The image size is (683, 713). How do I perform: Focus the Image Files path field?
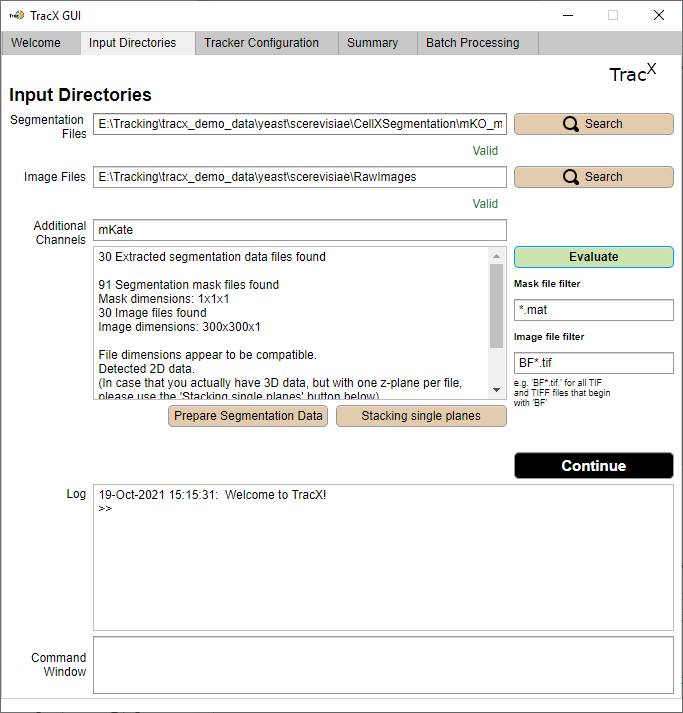[x=300, y=177]
